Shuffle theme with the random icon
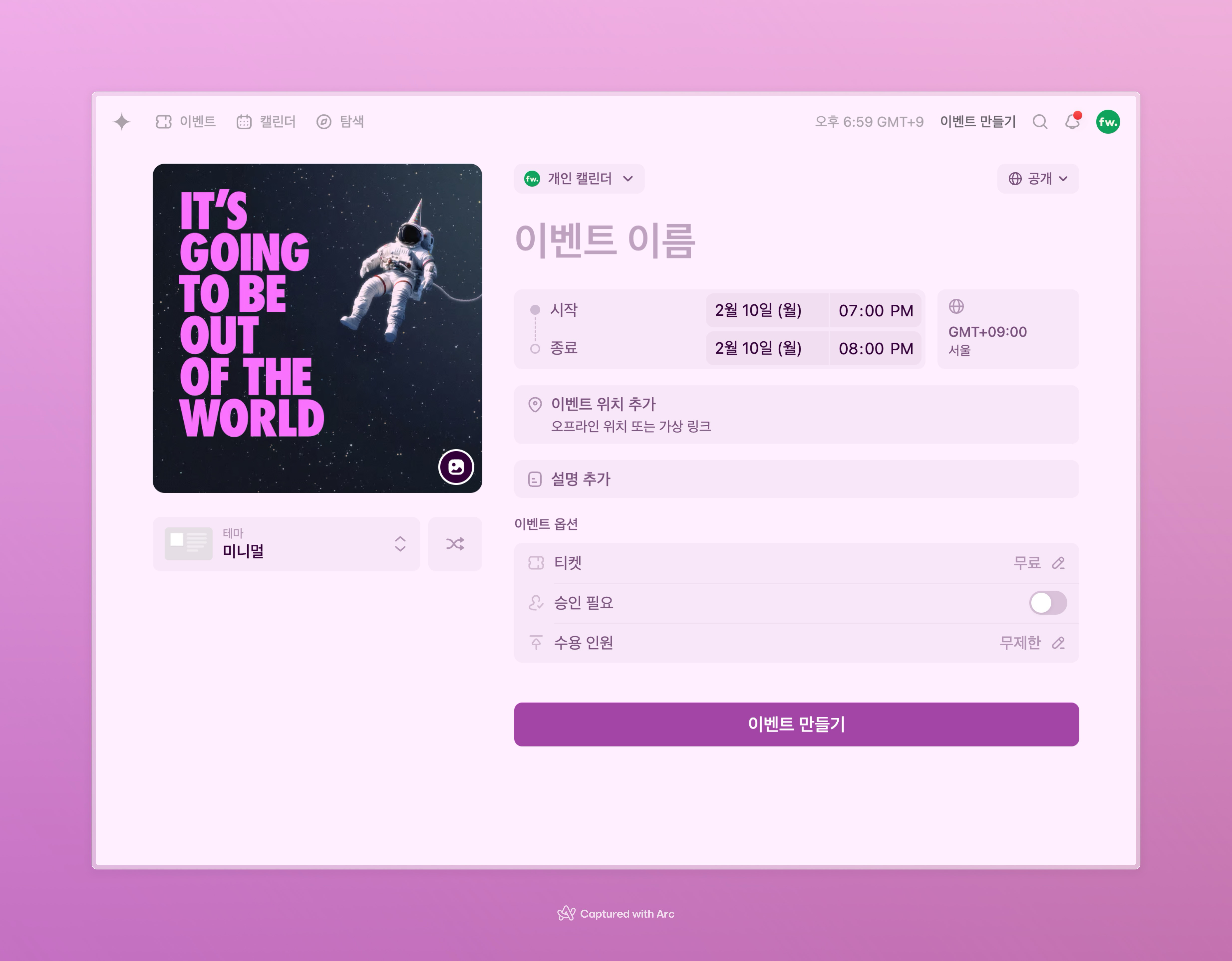The width and height of the screenshot is (1232, 961). [x=455, y=544]
